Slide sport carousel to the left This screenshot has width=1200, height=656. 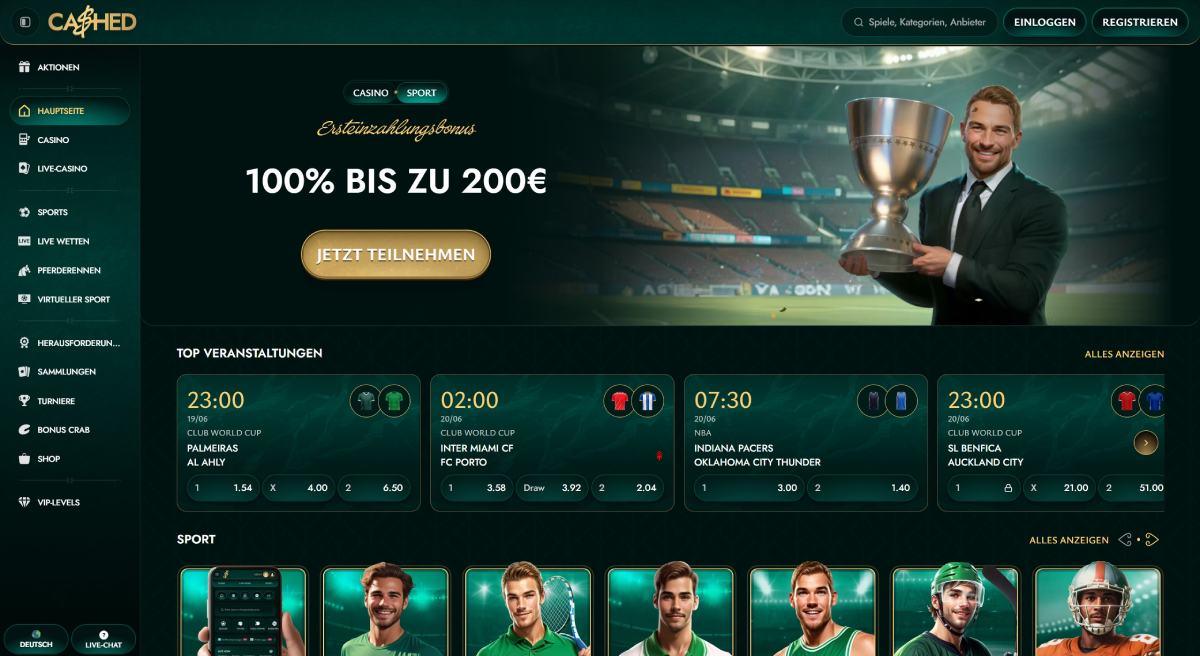point(1125,540)
